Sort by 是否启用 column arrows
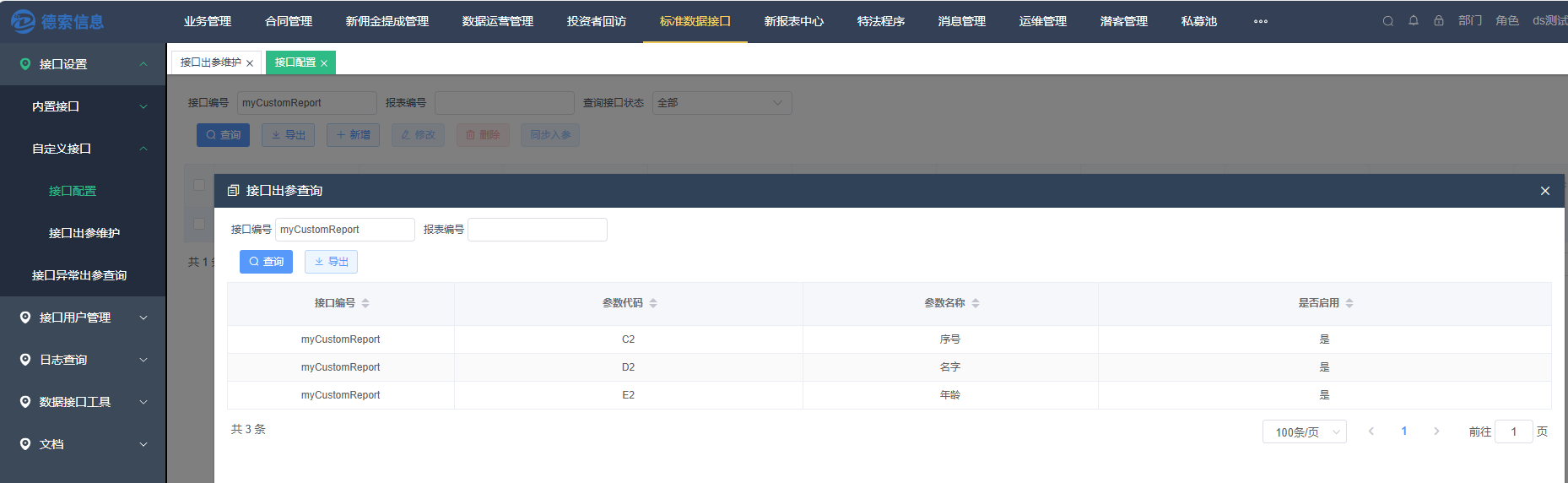 click(1349, 303)
